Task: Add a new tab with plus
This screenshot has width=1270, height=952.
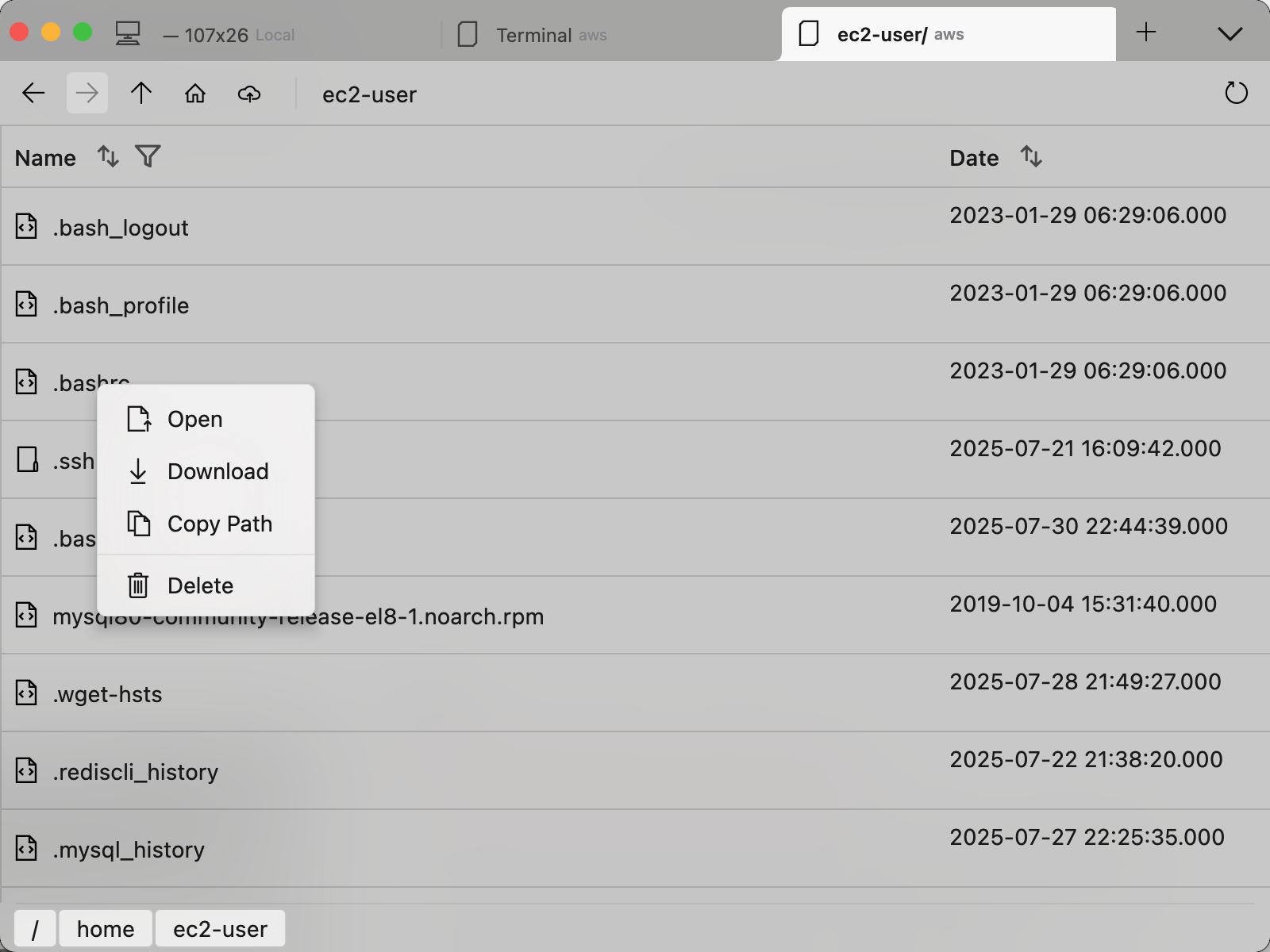Action: click(x=1146, y=33)
